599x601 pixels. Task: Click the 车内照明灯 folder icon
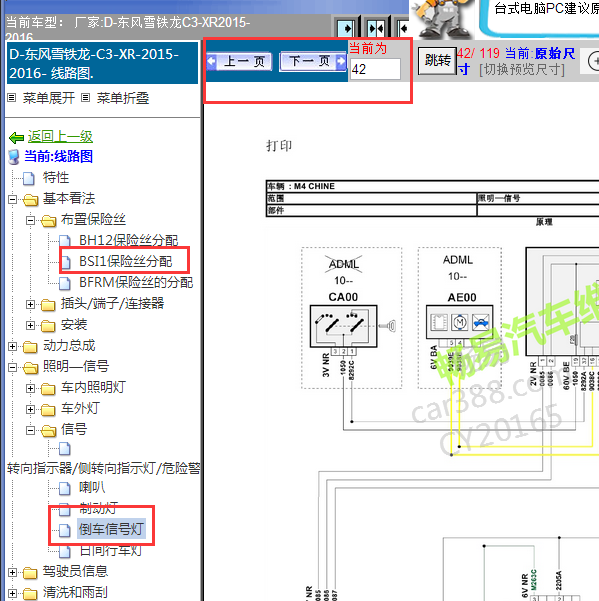point(48,388)
